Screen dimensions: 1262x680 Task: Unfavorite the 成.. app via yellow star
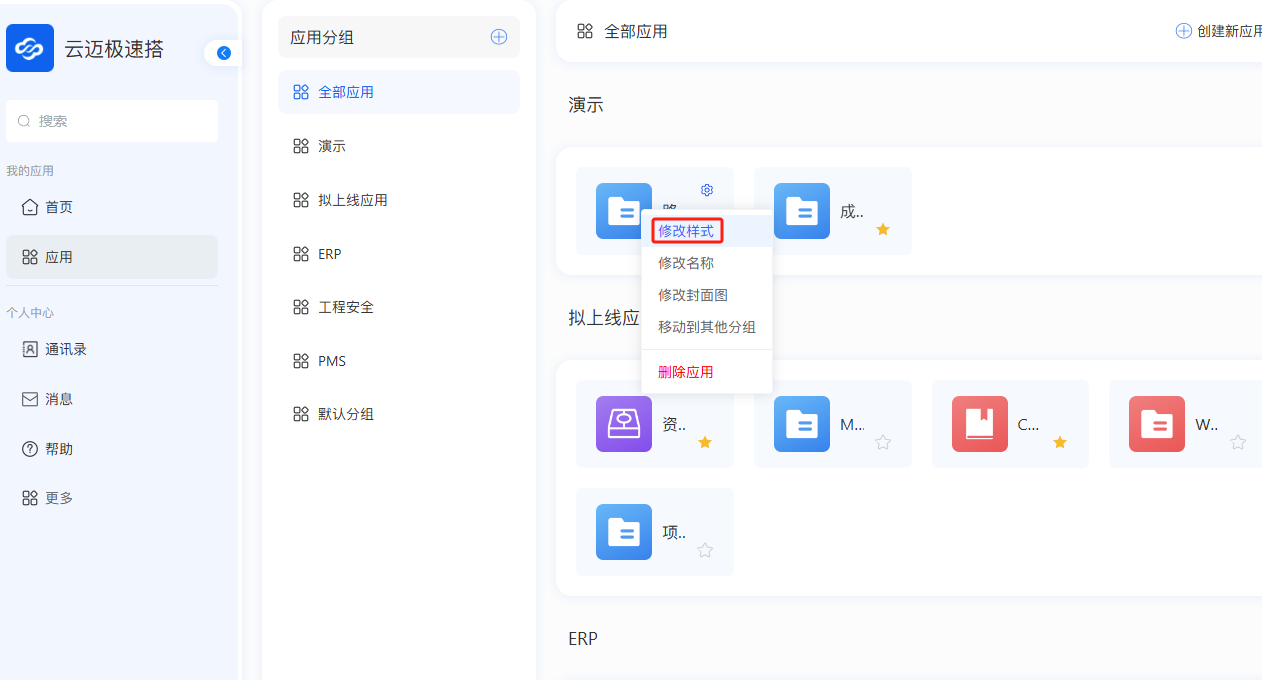(882, 229)
